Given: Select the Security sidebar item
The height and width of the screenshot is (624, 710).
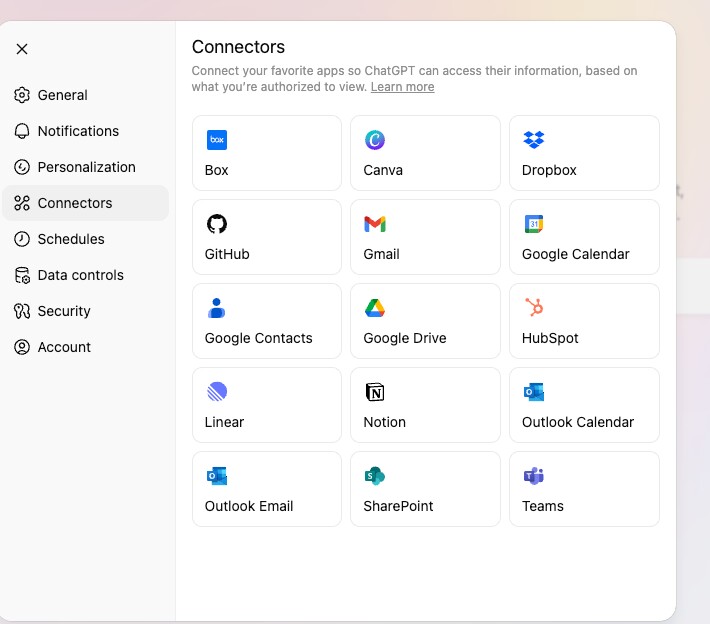Looking at the screenshot, I should (64, 311).
